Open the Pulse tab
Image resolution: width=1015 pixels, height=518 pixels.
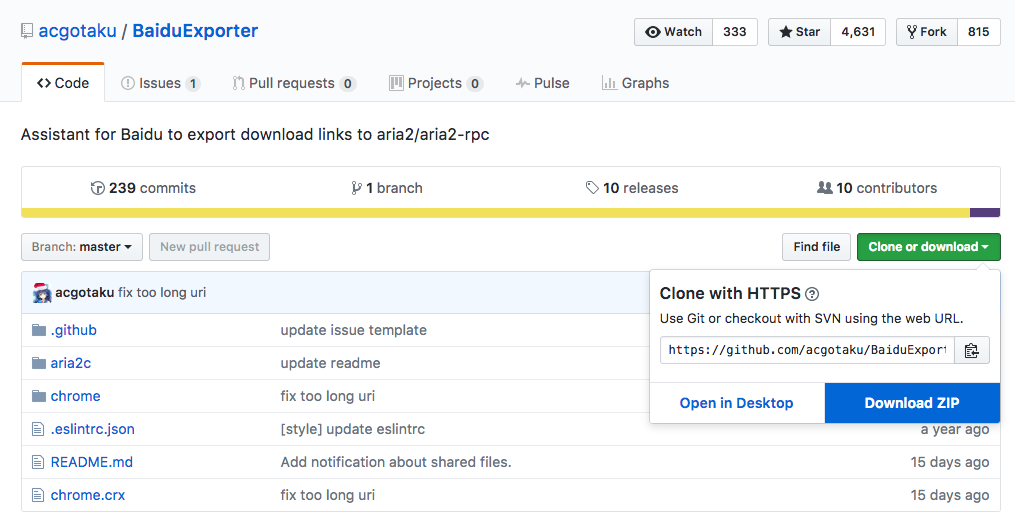(x=542, y=83)
